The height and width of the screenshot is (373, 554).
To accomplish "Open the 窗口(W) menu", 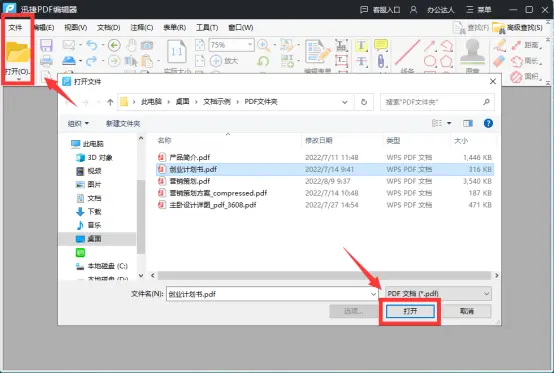I will point(241,28).
